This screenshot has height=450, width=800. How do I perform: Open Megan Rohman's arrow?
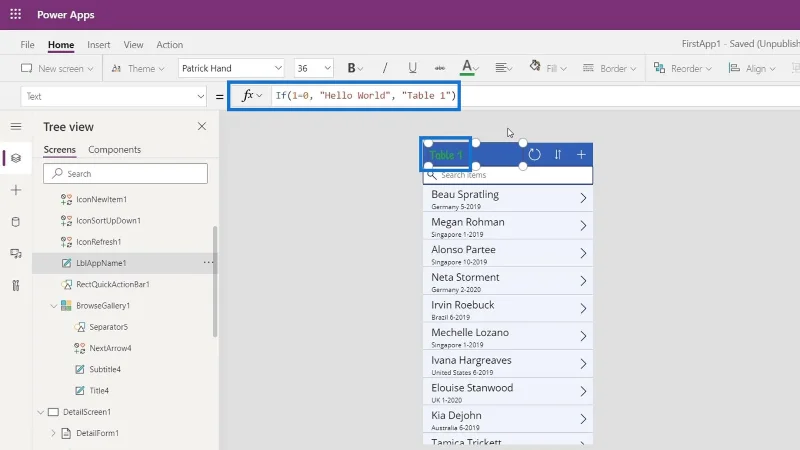click(x=583, y=226)
